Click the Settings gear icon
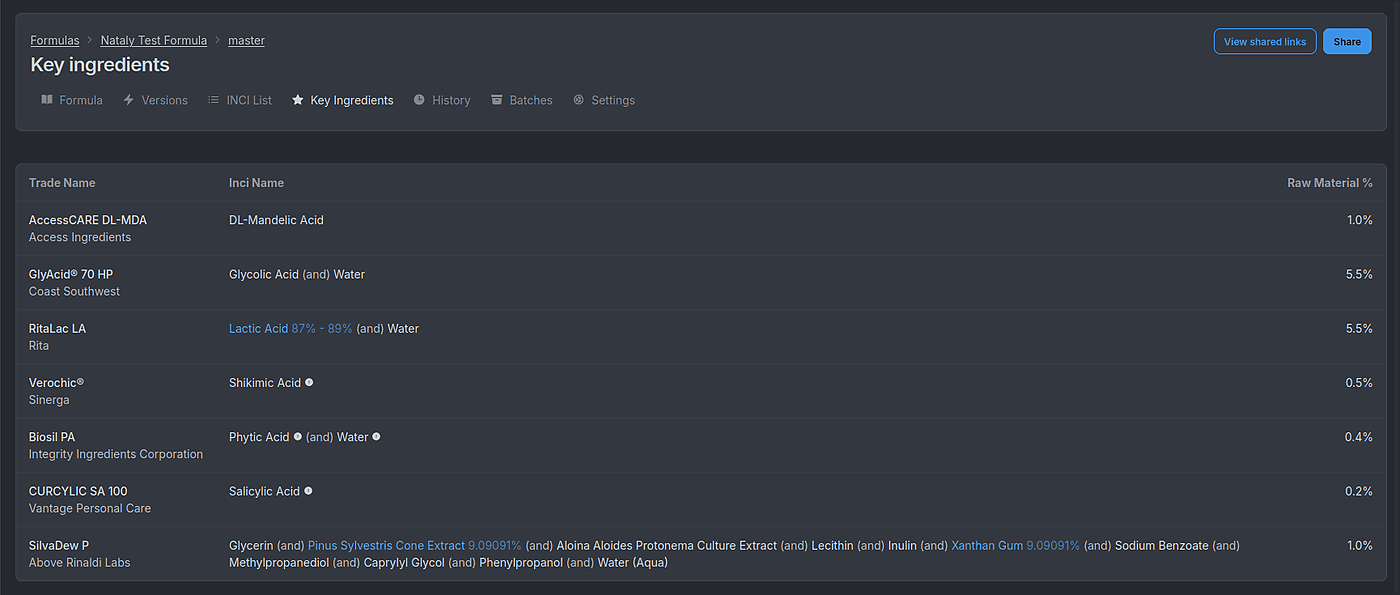The image size is (1400, 595). click(x=578, y=99)
